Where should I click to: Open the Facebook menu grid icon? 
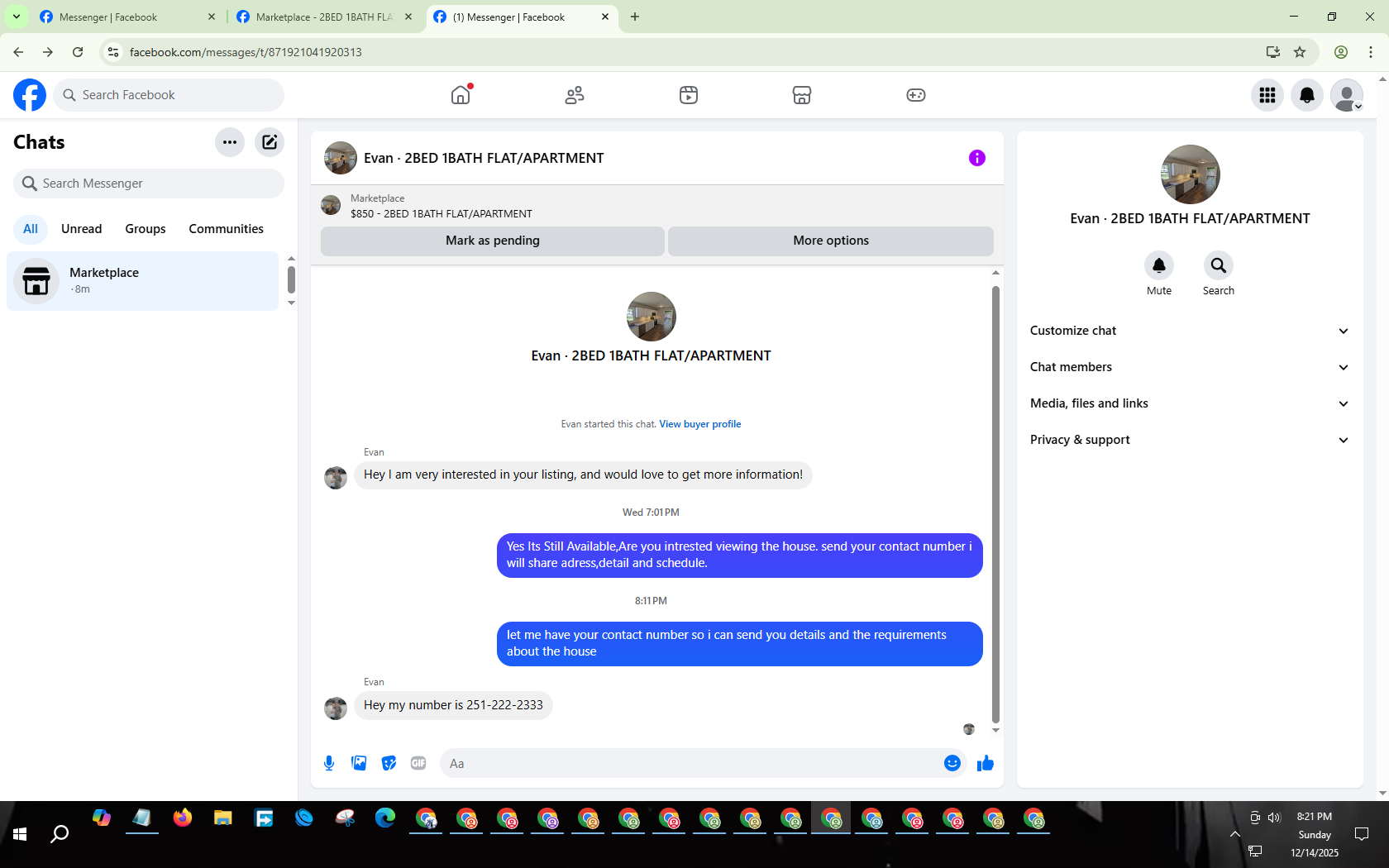[x=1267, y=95]
